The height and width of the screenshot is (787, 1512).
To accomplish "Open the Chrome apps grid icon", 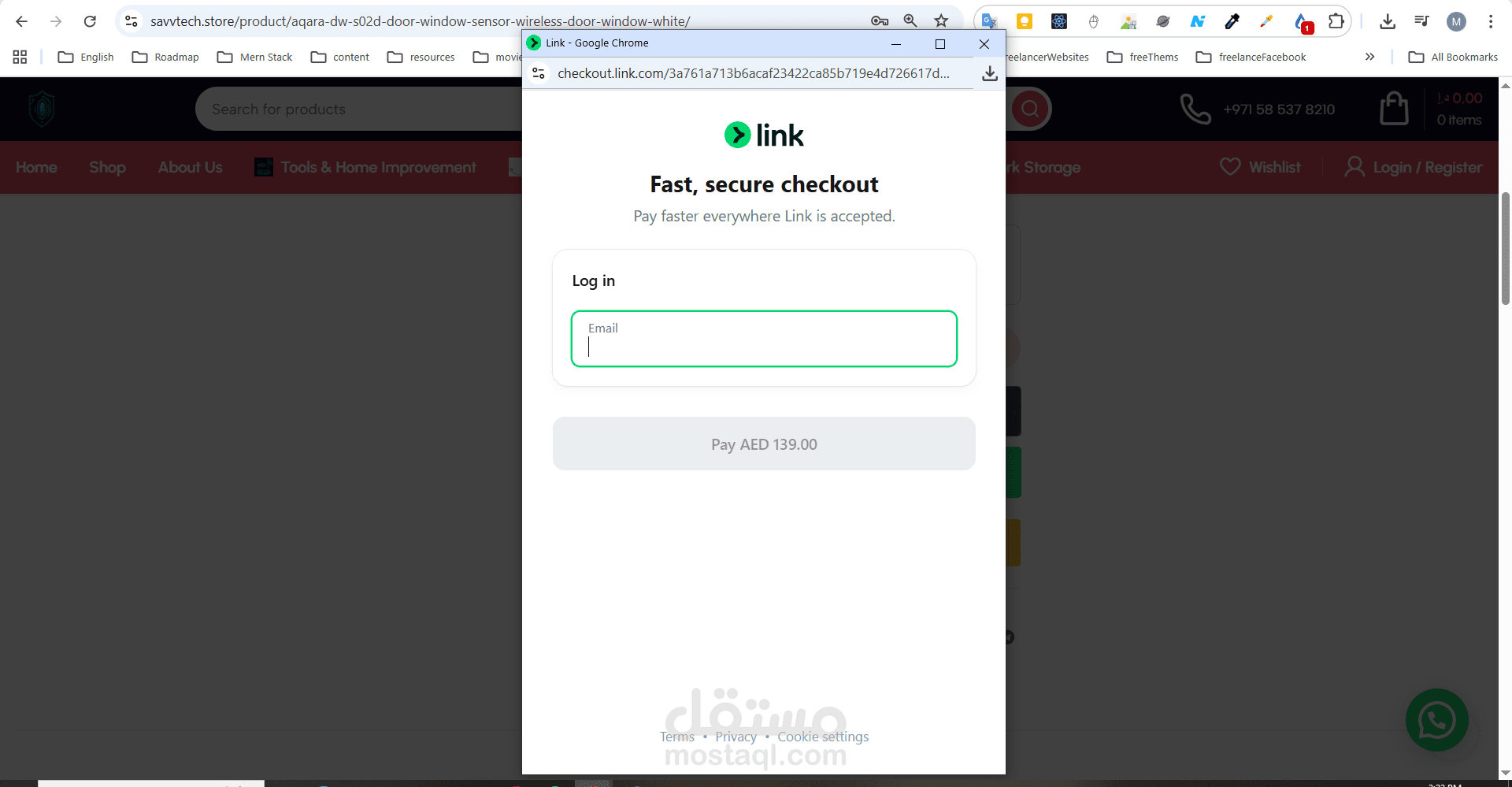I will coord(20,57).
